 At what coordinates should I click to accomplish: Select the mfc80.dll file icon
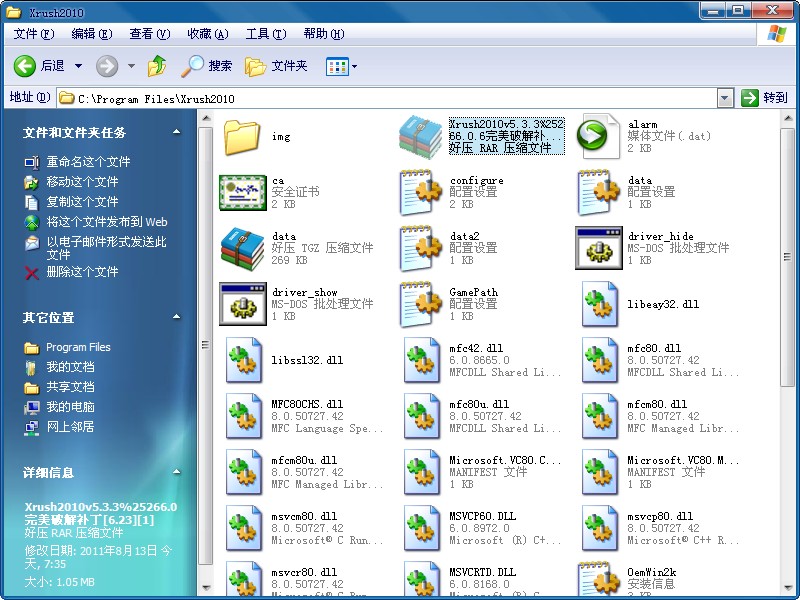point(600,360)
